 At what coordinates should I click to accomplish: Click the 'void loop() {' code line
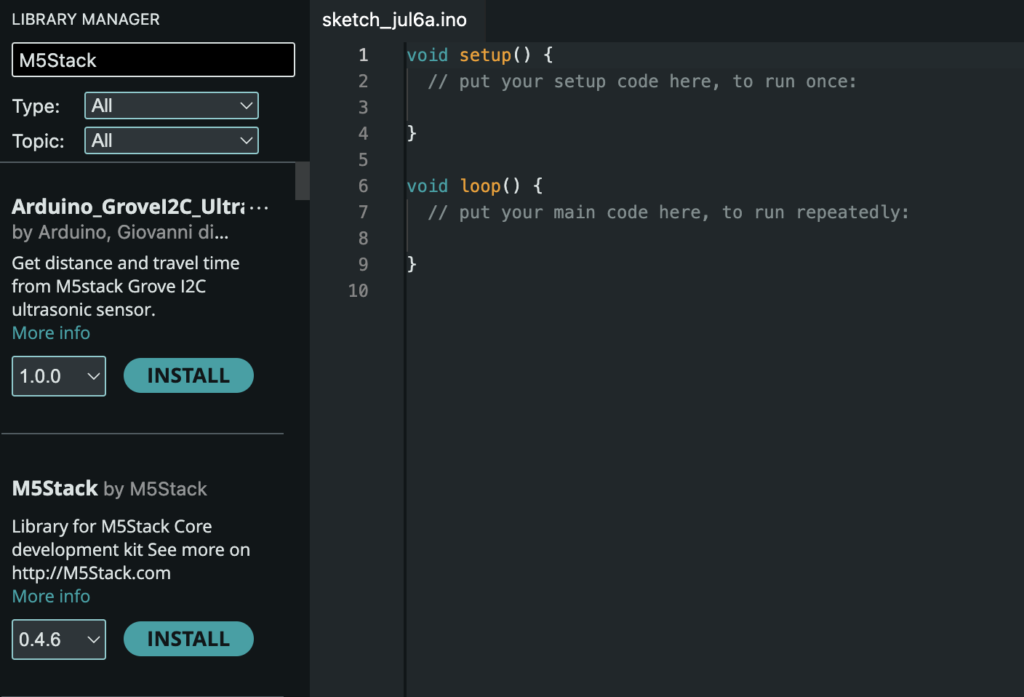475,186
